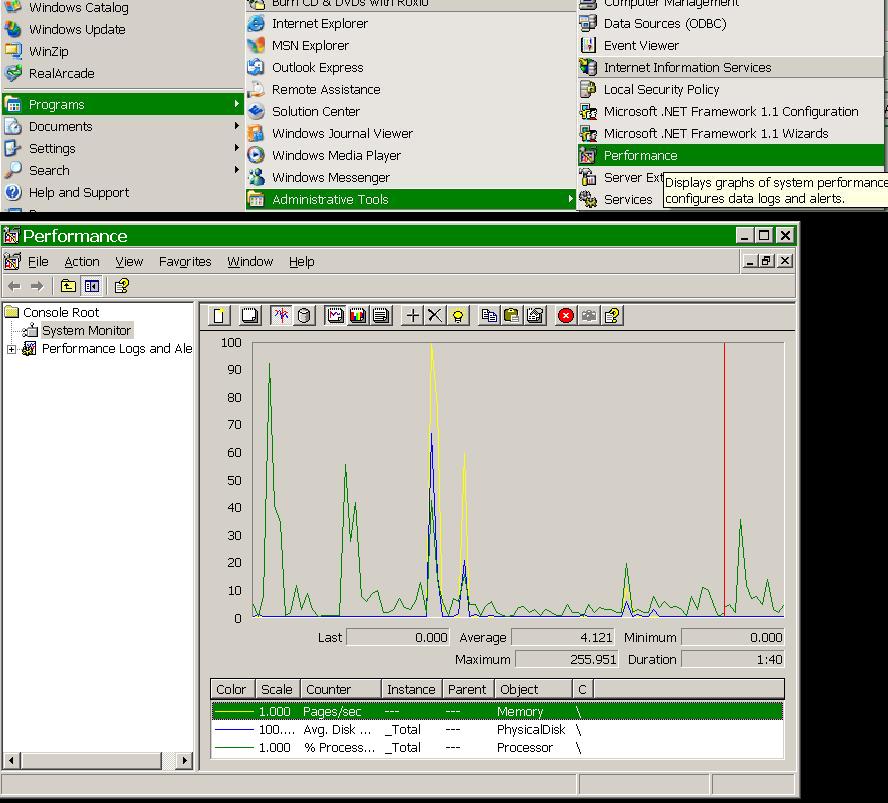The height and width of the screenshot is (803, 888).
Task: Click the Performance app icon in menu bar
Action: click(12, 262)
